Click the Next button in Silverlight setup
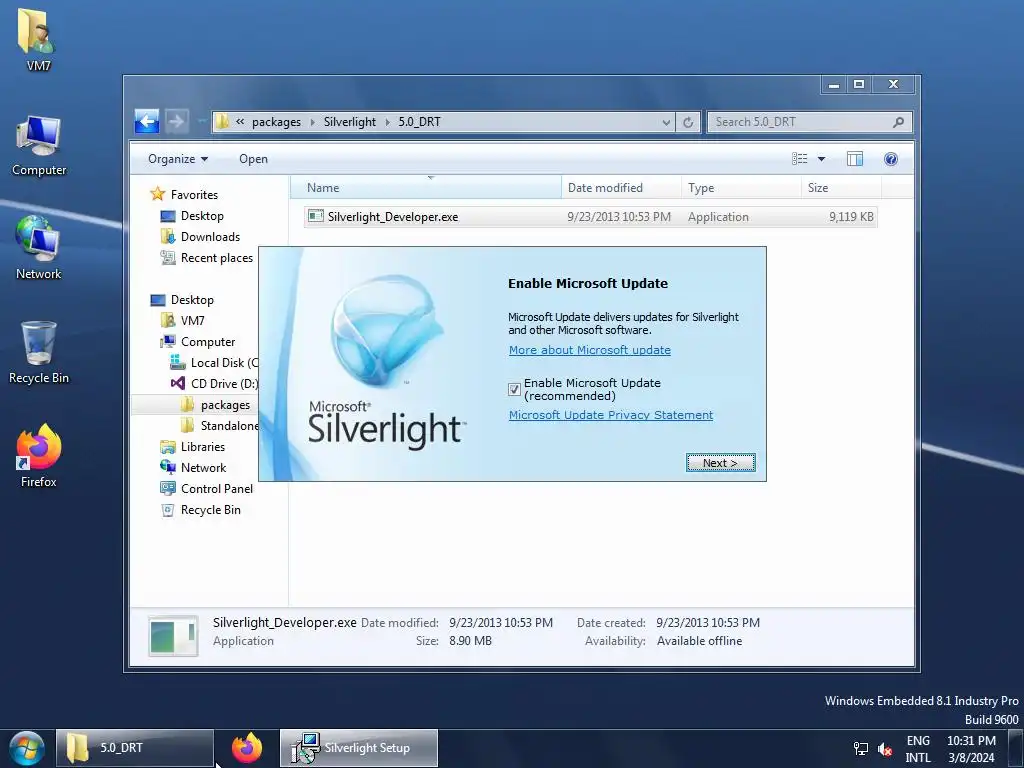 720,462
